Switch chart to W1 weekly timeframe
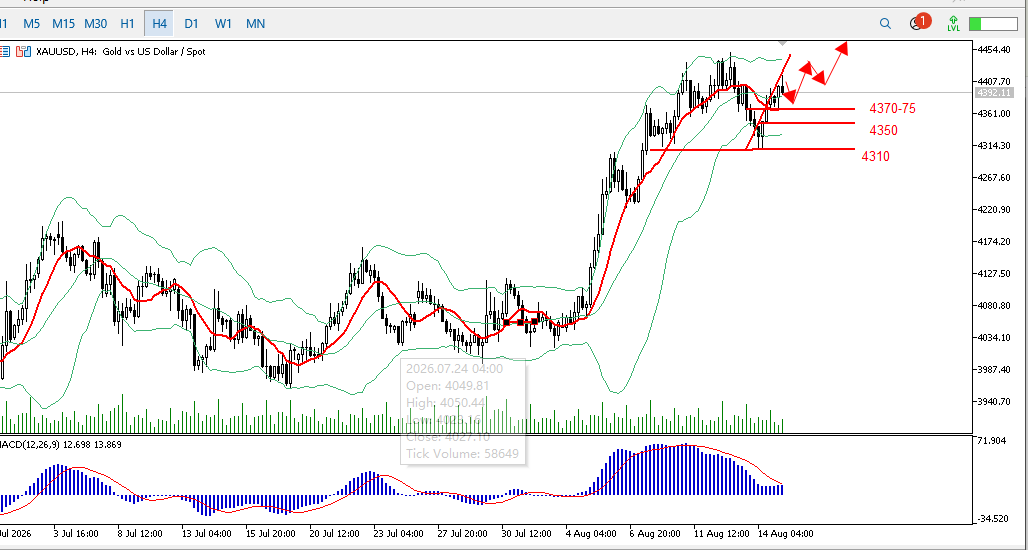 pyautogui.click(x=223, y=24)
